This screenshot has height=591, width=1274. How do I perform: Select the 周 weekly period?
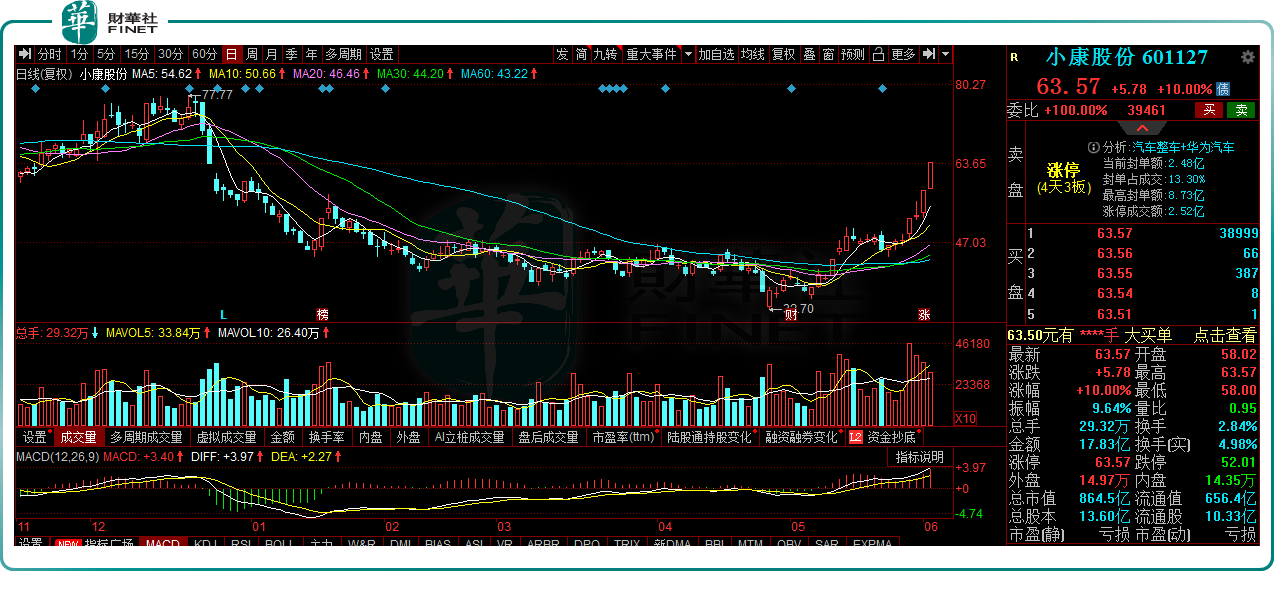click(x=252, y=54)
